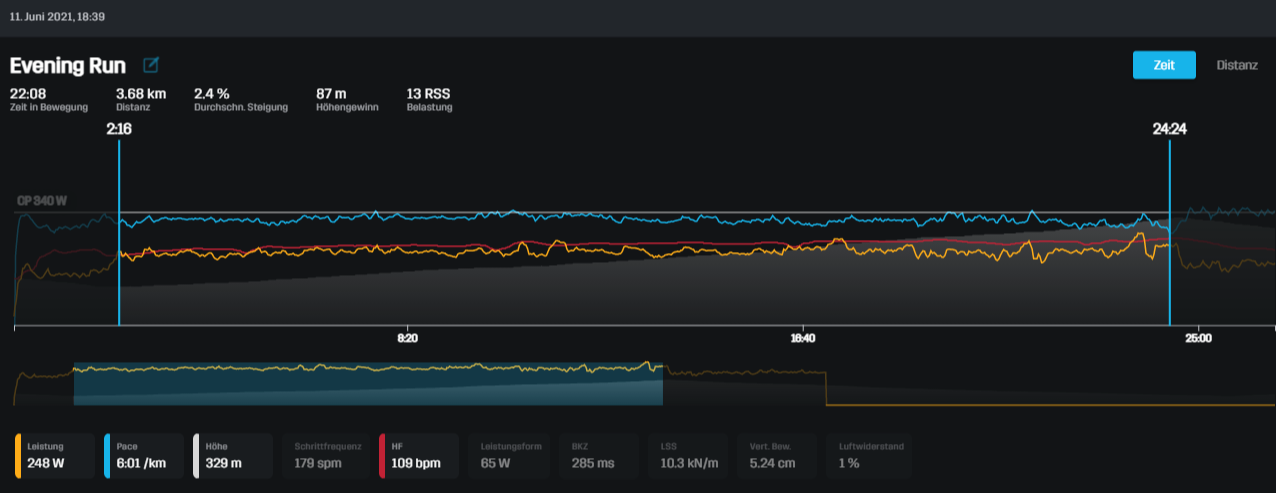Click the date 11. Juni 2021 header
The image size is (1276, 493).
(x=57, y=17)
